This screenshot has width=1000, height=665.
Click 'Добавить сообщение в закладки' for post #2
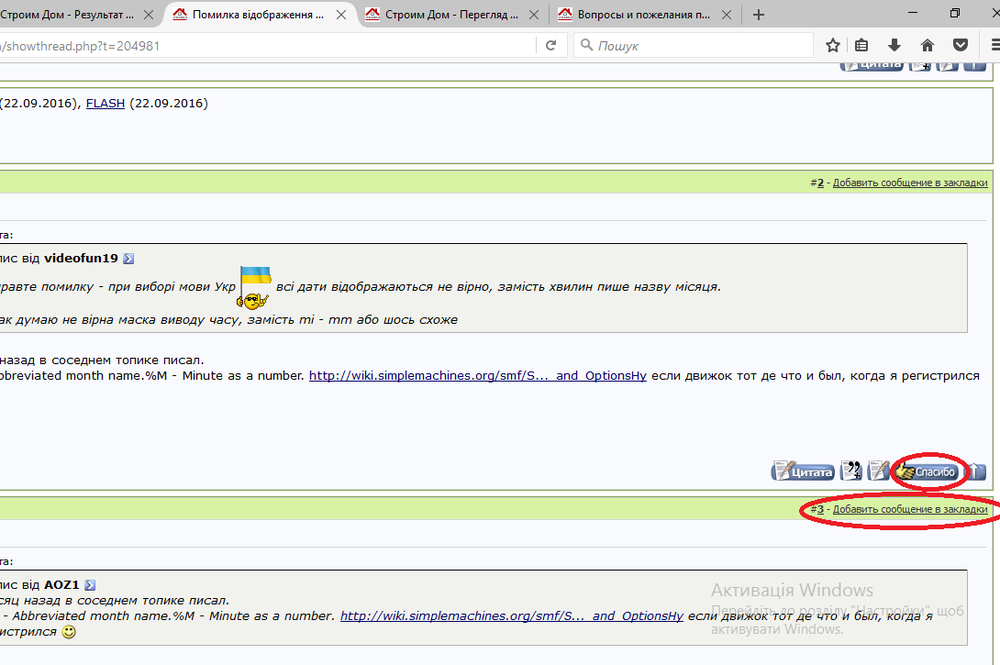pos(910,183)
